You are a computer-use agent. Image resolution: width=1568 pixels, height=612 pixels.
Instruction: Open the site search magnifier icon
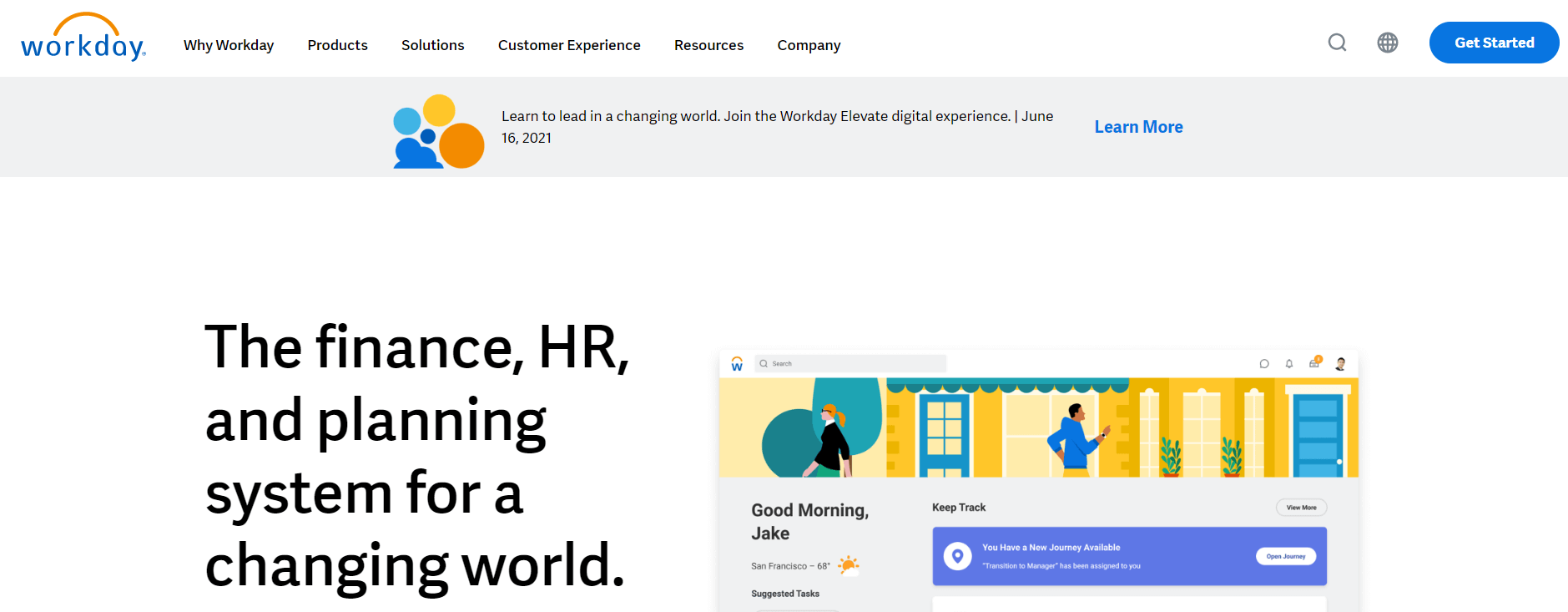pos(1338,43)
